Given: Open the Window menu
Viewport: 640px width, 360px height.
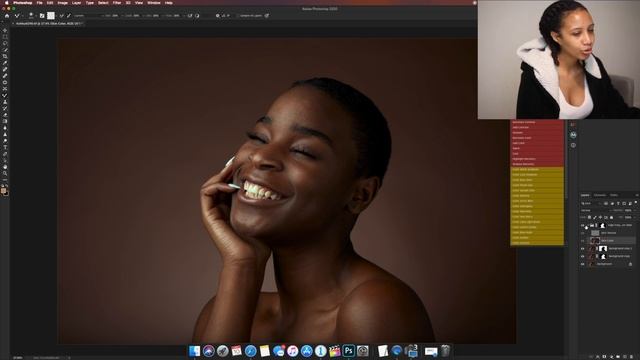Looking at the screenshot, I should (154, 2).
